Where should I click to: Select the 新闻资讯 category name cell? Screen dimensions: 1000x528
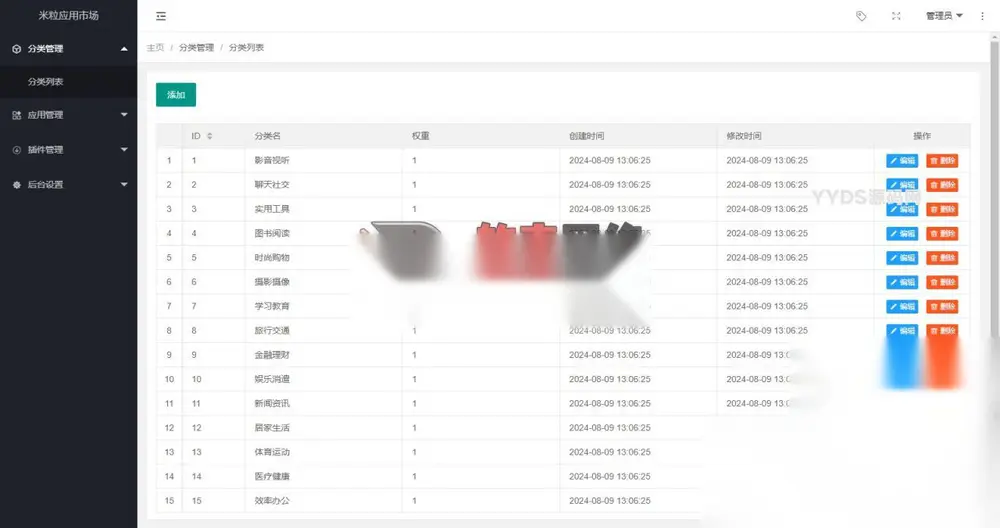pyautogui.click(x=323, y=403)
